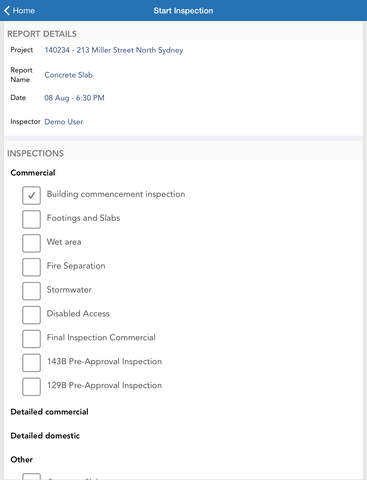Toggle the Disabled Access checkbox

tap(31, 315)
